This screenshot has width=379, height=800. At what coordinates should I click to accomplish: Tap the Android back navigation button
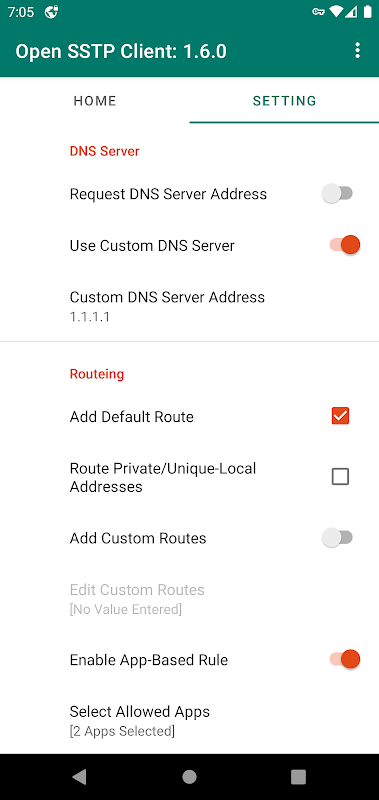pos(80,777)
